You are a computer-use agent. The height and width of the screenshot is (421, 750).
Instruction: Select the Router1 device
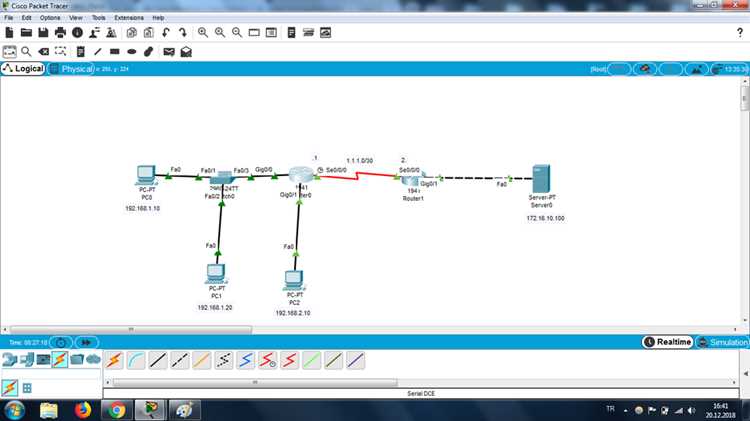pos(412,180)
